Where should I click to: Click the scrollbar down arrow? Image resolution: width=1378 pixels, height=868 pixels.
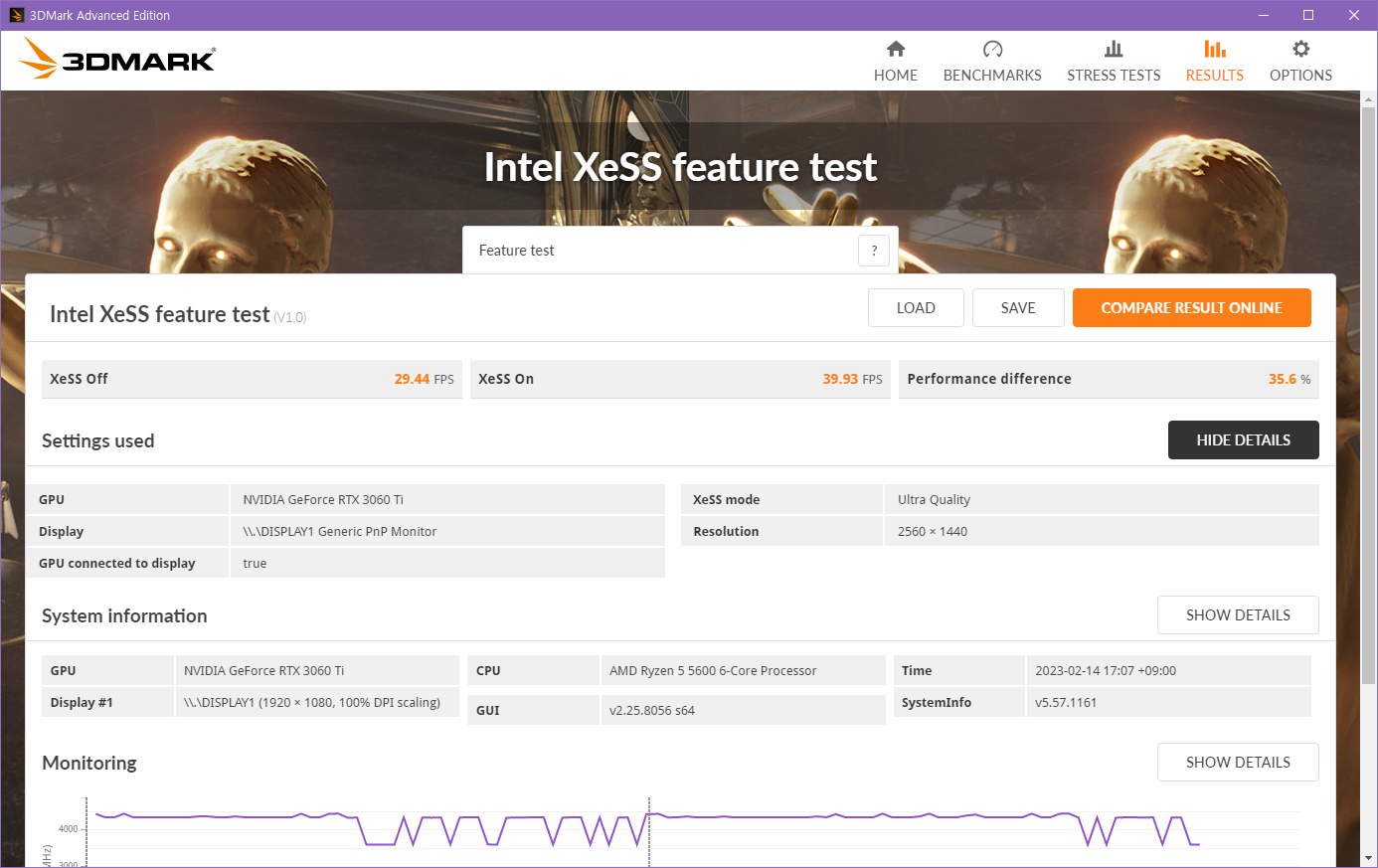1369,858
